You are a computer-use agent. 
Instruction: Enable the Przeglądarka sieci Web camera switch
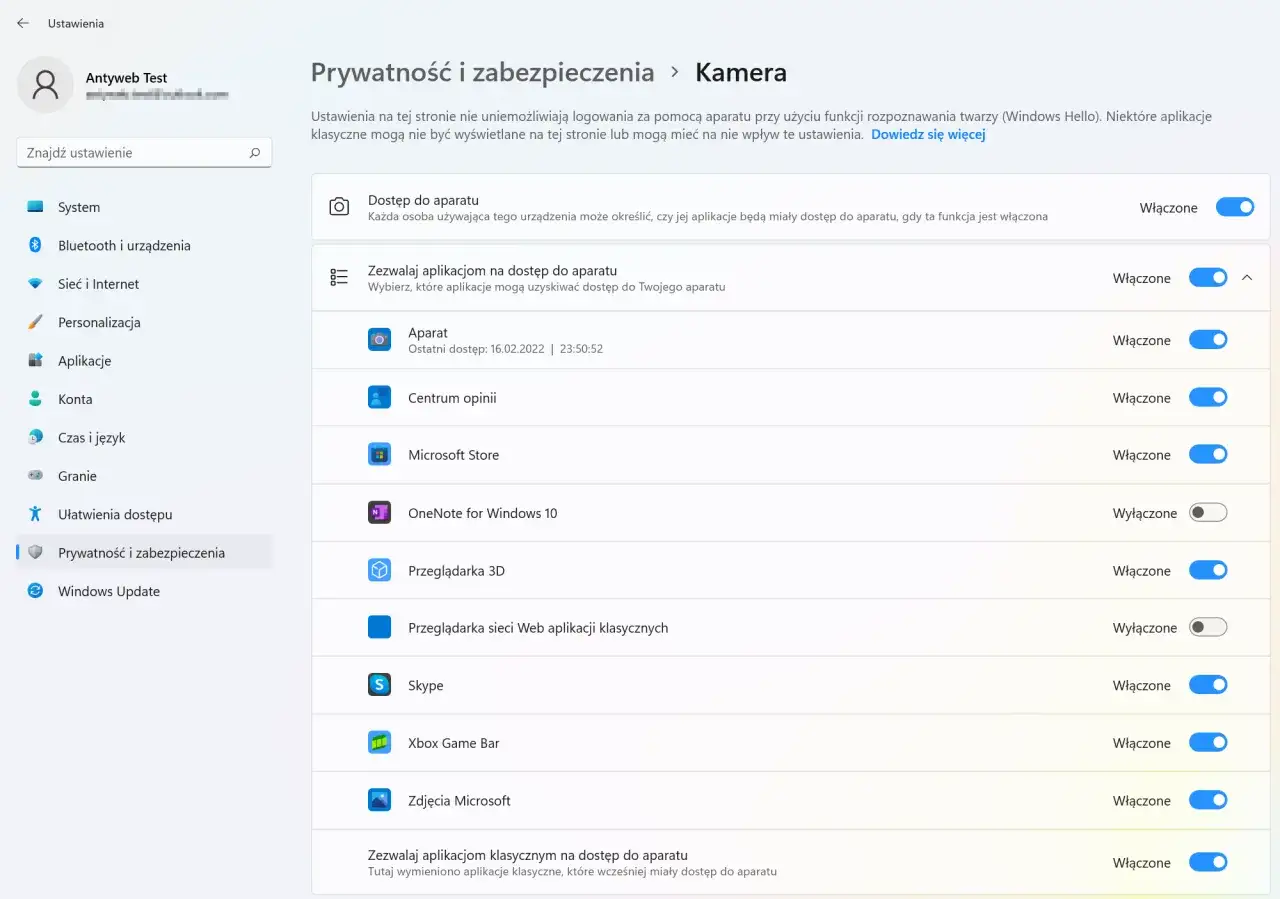pos(1208,628)
